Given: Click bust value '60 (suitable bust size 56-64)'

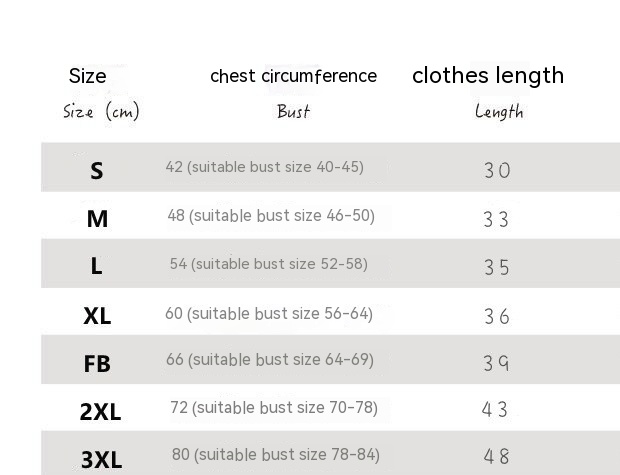Looking at the screenshot, I should pyautogui.click(x=269, y=313).
